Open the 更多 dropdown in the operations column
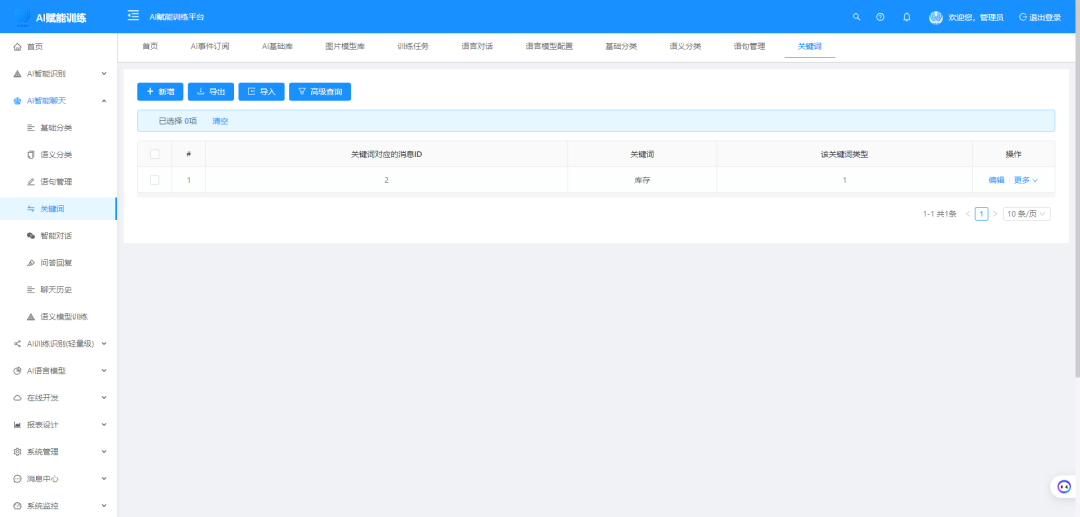Image resolution: width=1080 pixels, height=517 pixels. tap(1026, 180)
